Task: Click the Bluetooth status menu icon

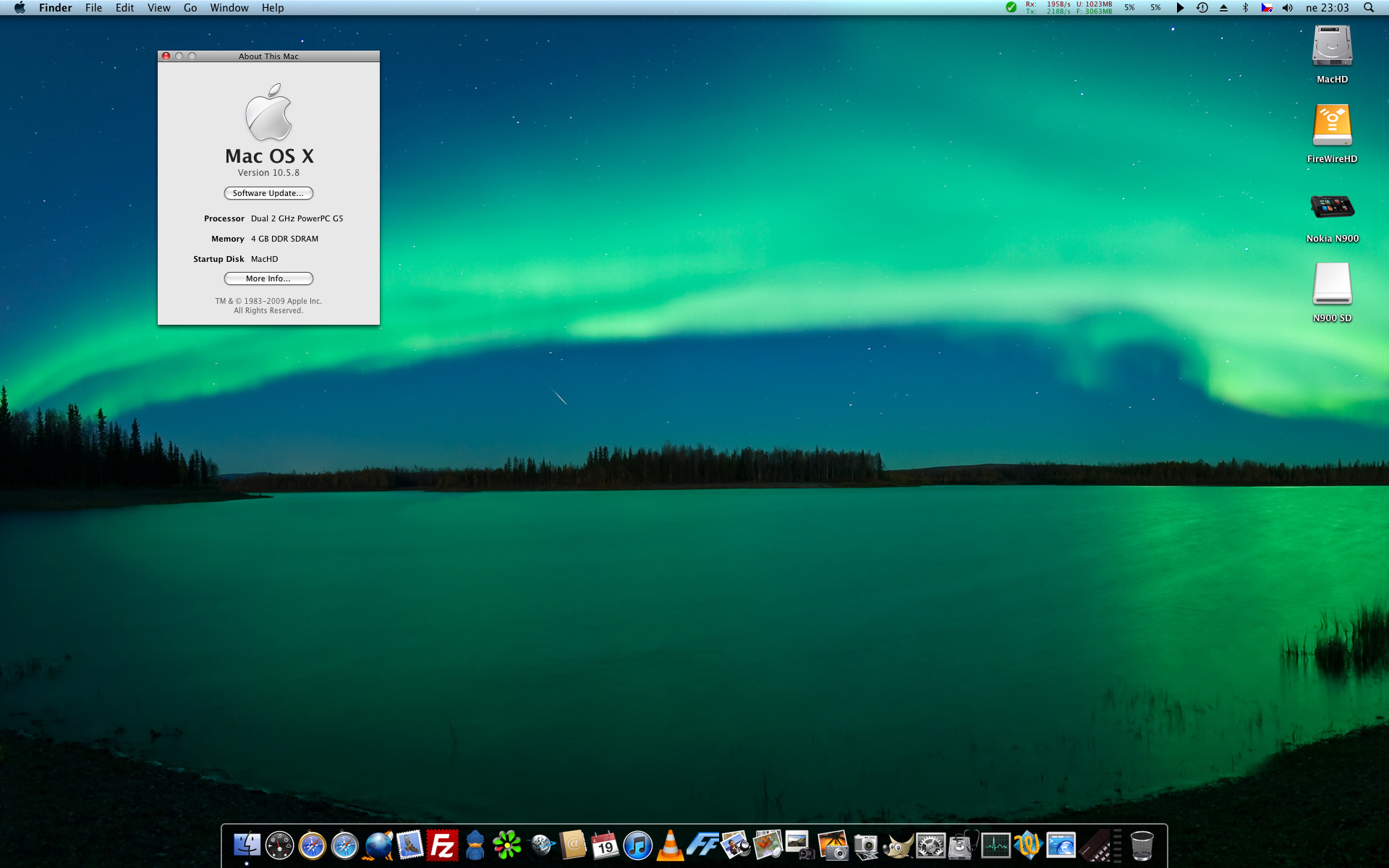Action: click(1245, 8)
